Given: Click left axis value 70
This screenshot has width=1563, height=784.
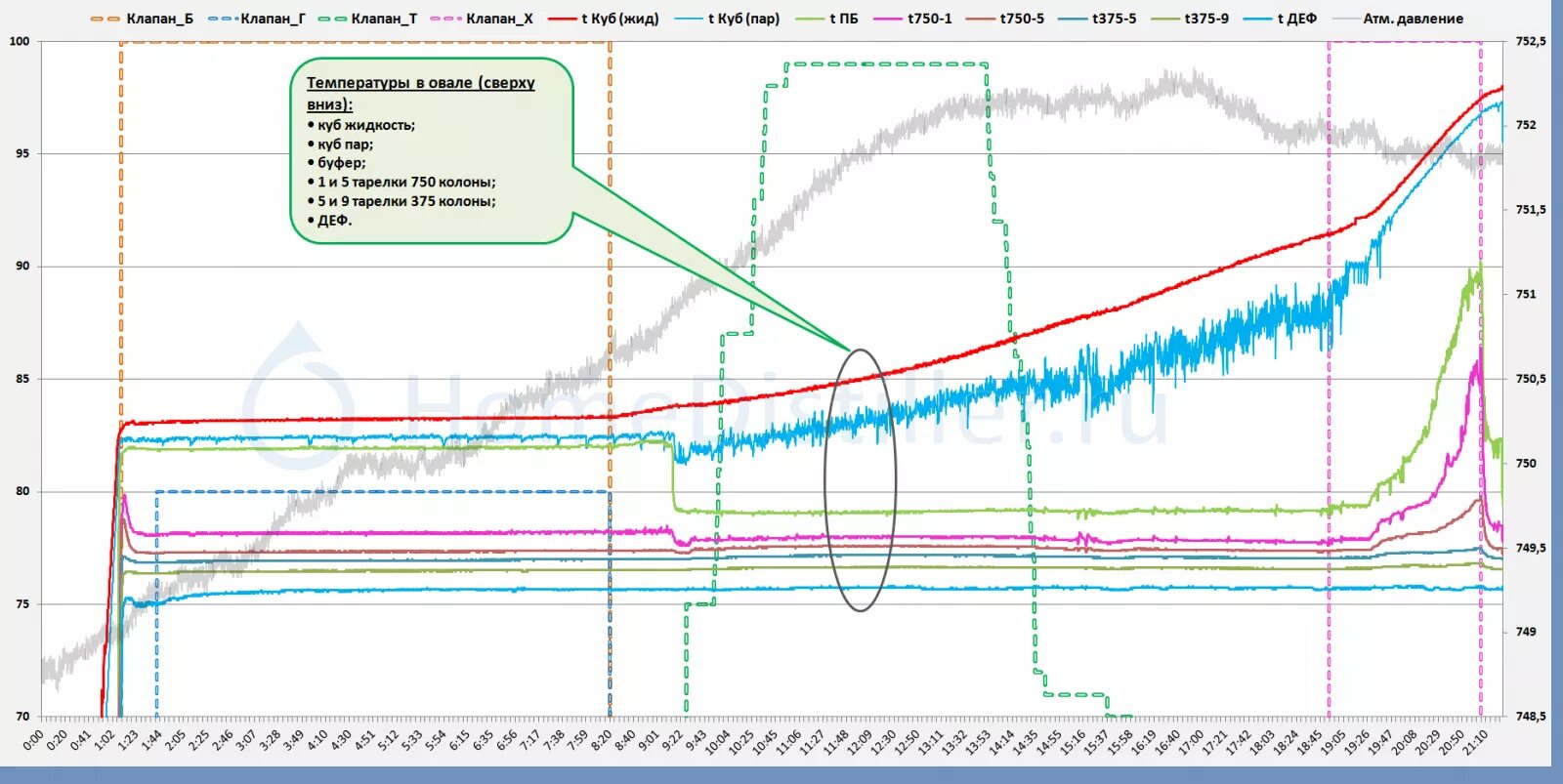Looking at the screenshot, I should coord(22,717).
